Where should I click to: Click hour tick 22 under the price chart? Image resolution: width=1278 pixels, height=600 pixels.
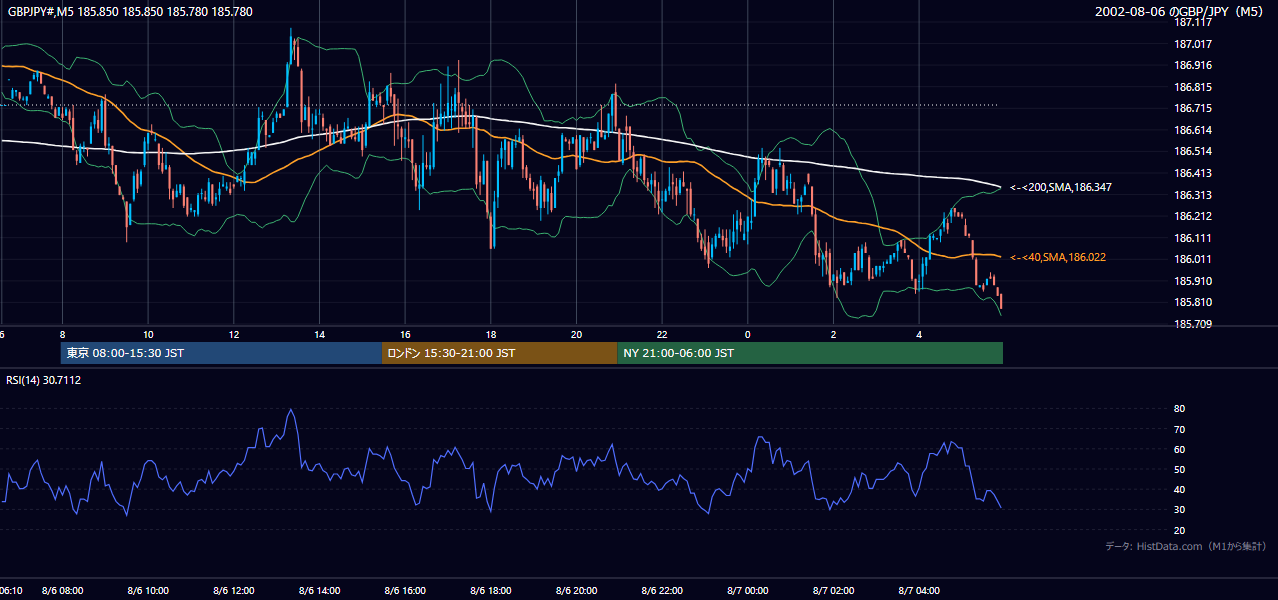tap(661, 334)
